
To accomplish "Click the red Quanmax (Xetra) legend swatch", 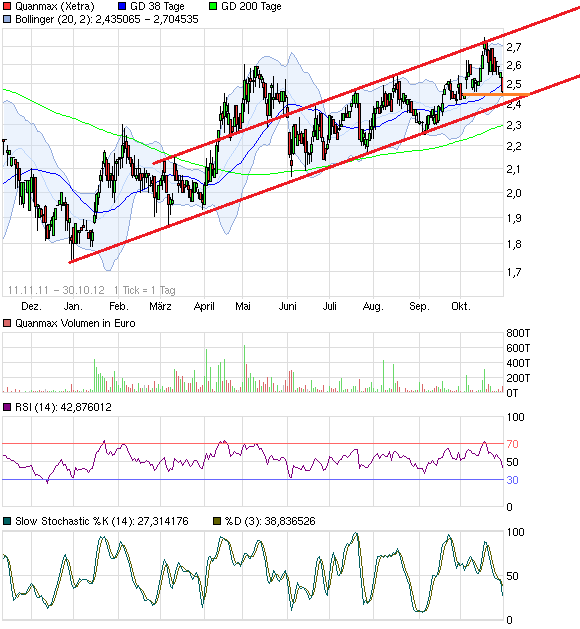I will [7, 6].
